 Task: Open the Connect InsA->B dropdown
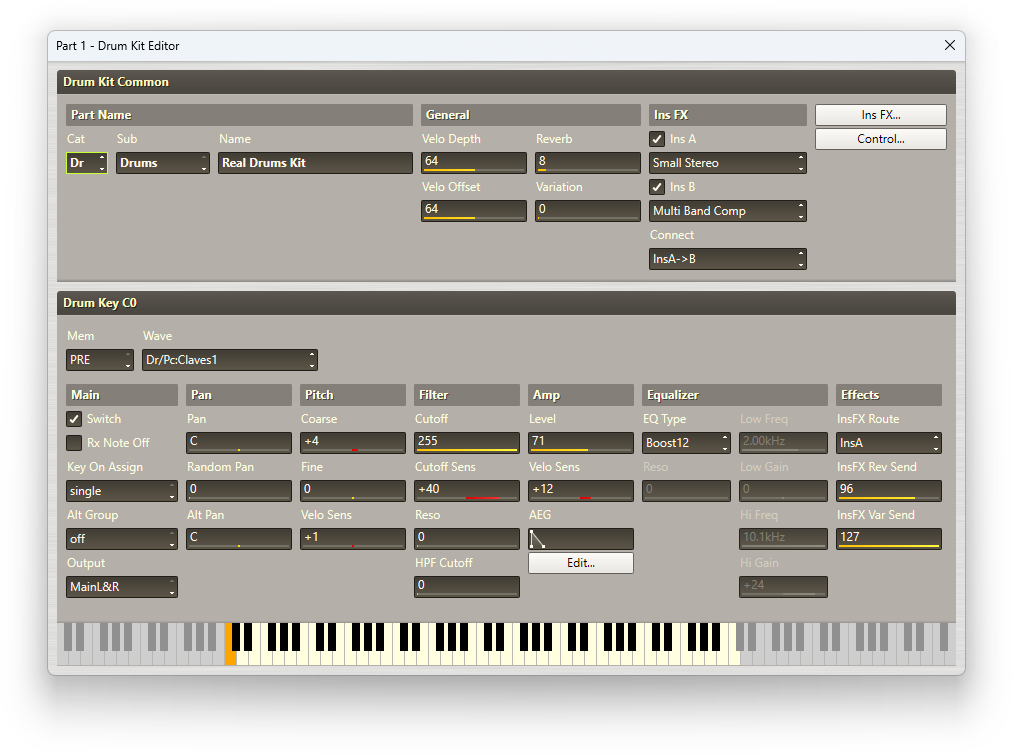point(727,259)
